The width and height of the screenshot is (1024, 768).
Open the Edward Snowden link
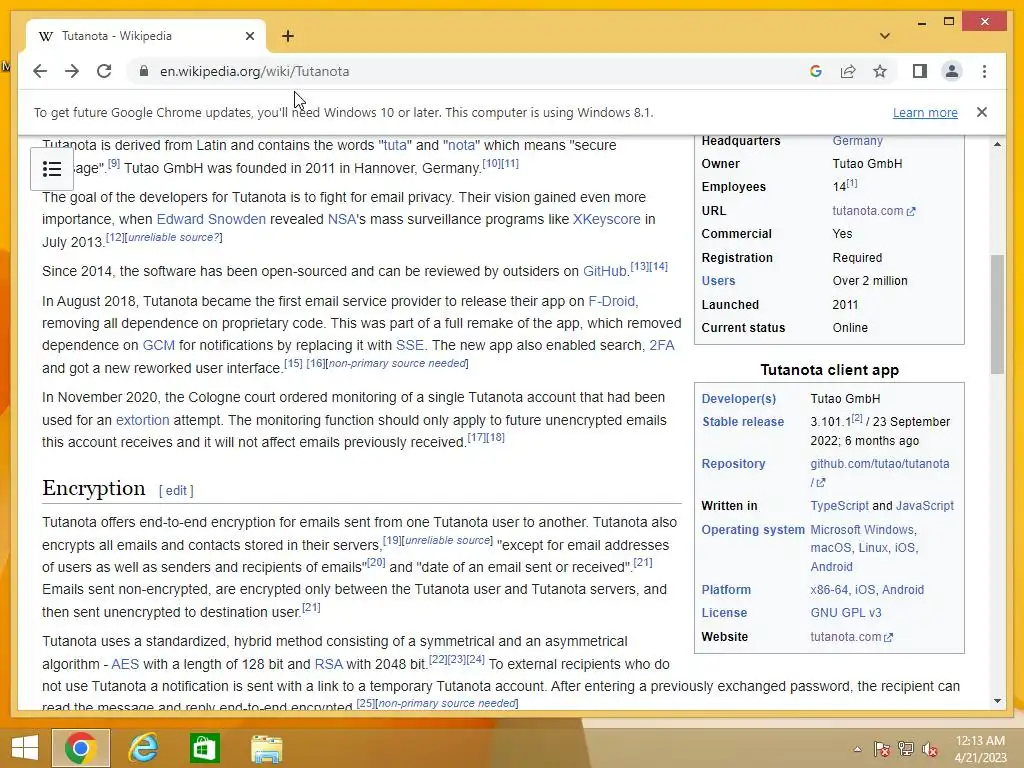(x=211, y=219)
